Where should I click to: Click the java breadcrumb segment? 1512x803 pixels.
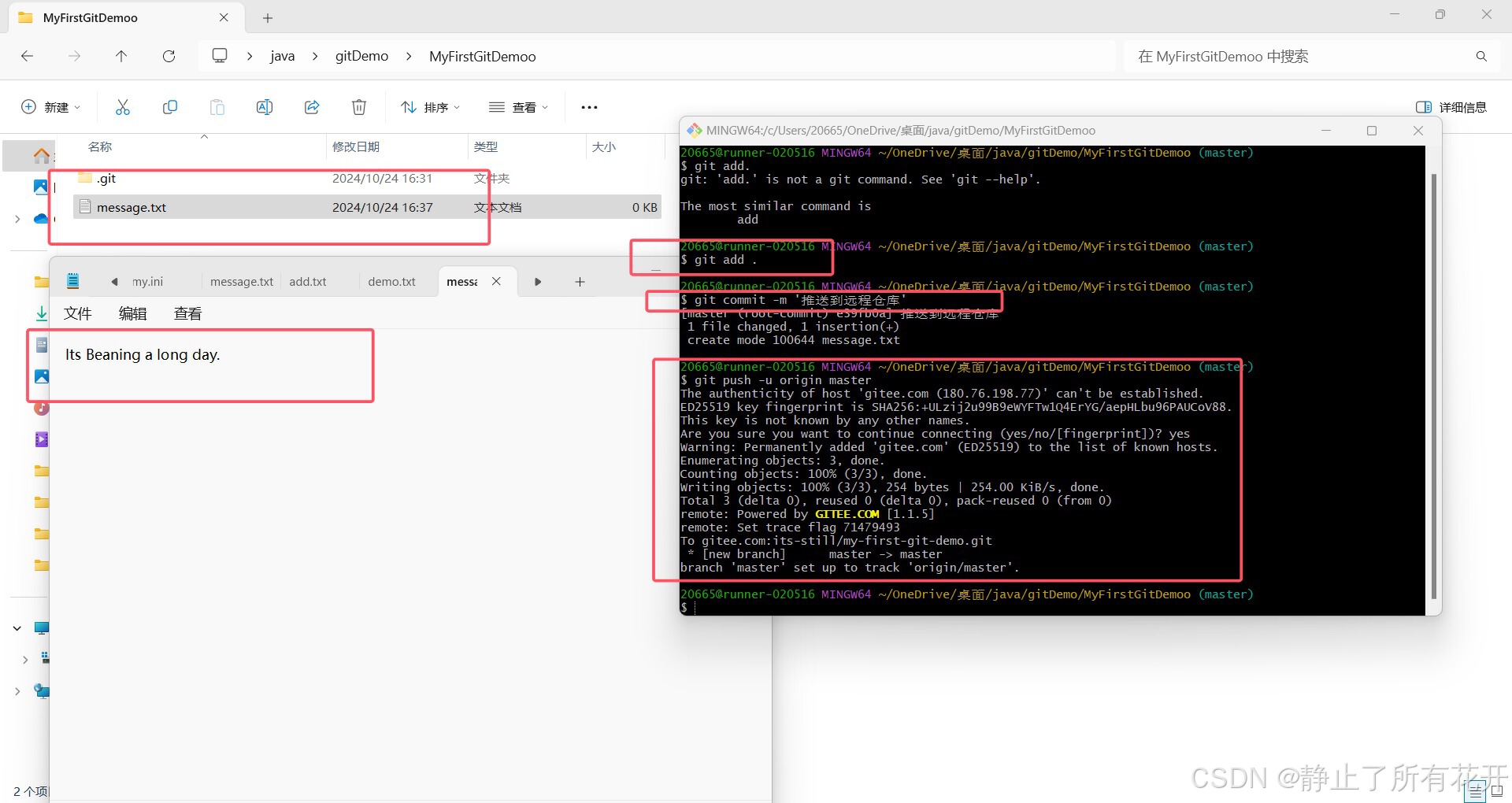pyautogui.click(x=282, y=56)
